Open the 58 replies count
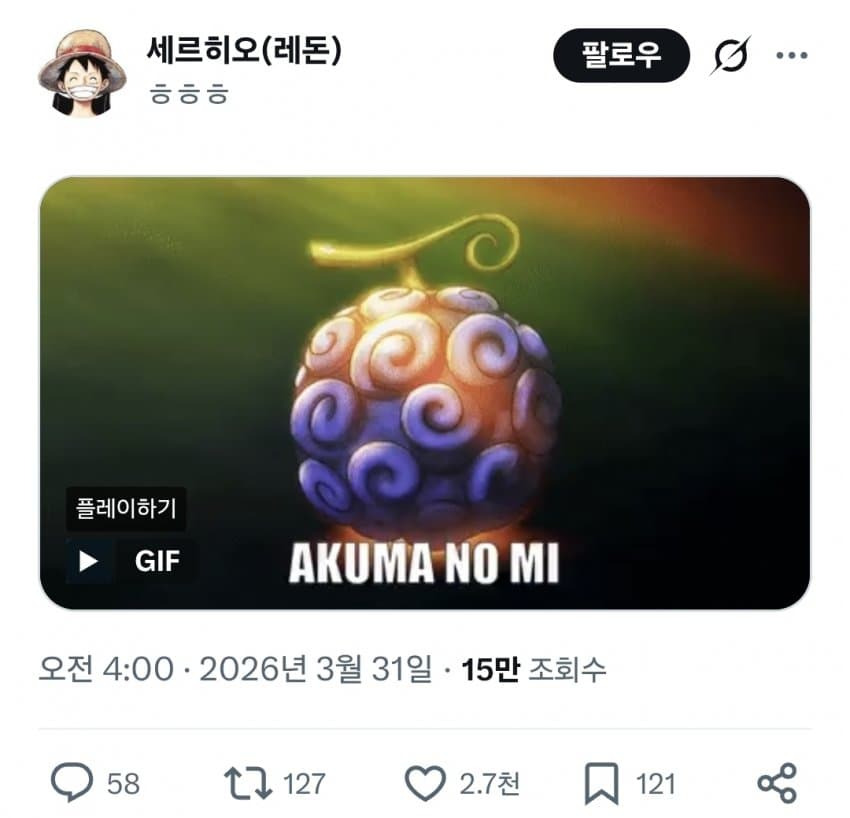Screen dimensions: 850x818 point(123,784)
